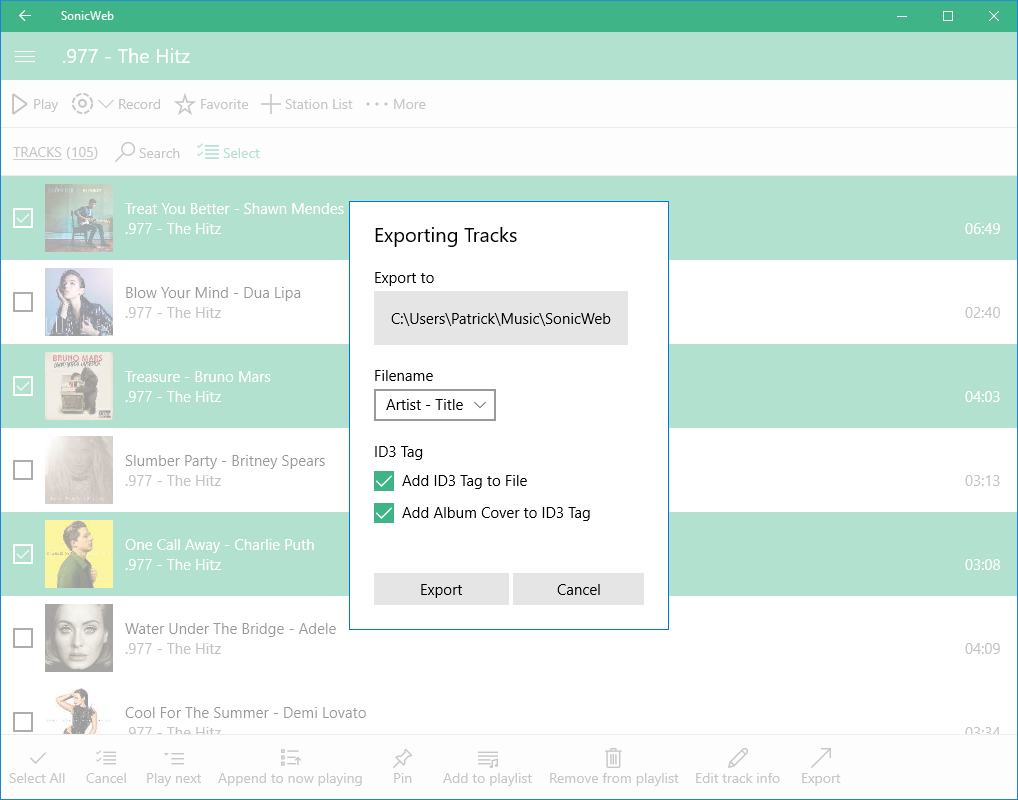The image size is (1018, 800).
Task: Click the Adele album cover thumbnail
Action: coord(79,638)
